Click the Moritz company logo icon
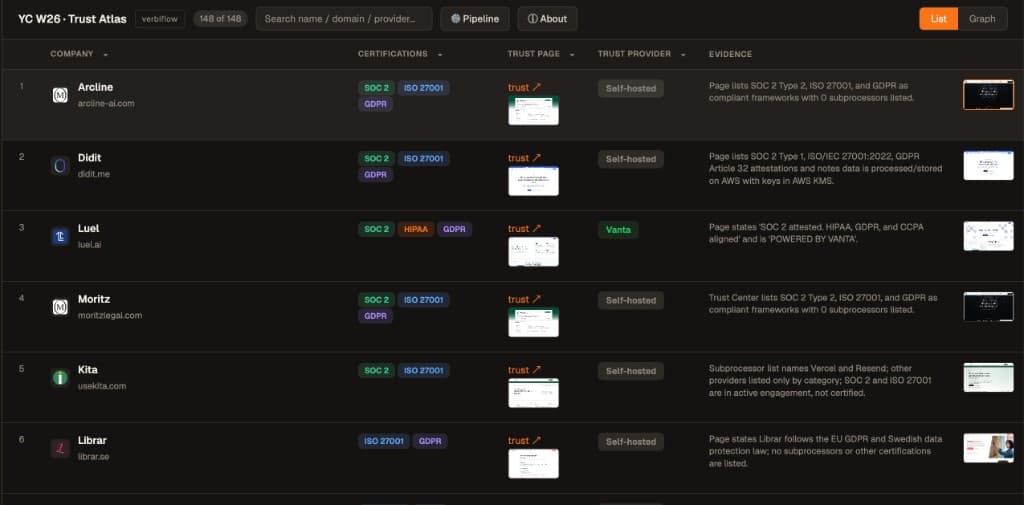1024x505 pixels. pyautogui.click(x=60, y=307)
